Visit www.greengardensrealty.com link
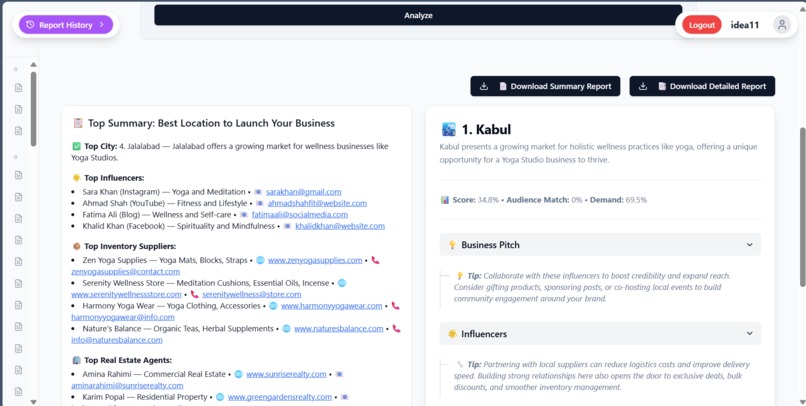The image size is (806, 406). click(280, 397)
